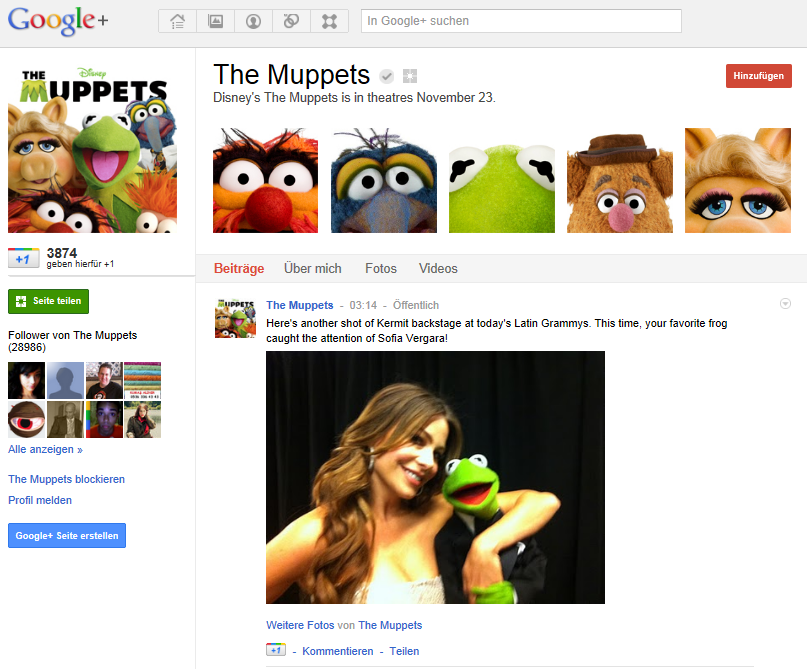Open the Gonzo character photo
Image resolution: width=807 pixels, height=669 pixels.
pos(384,180)
